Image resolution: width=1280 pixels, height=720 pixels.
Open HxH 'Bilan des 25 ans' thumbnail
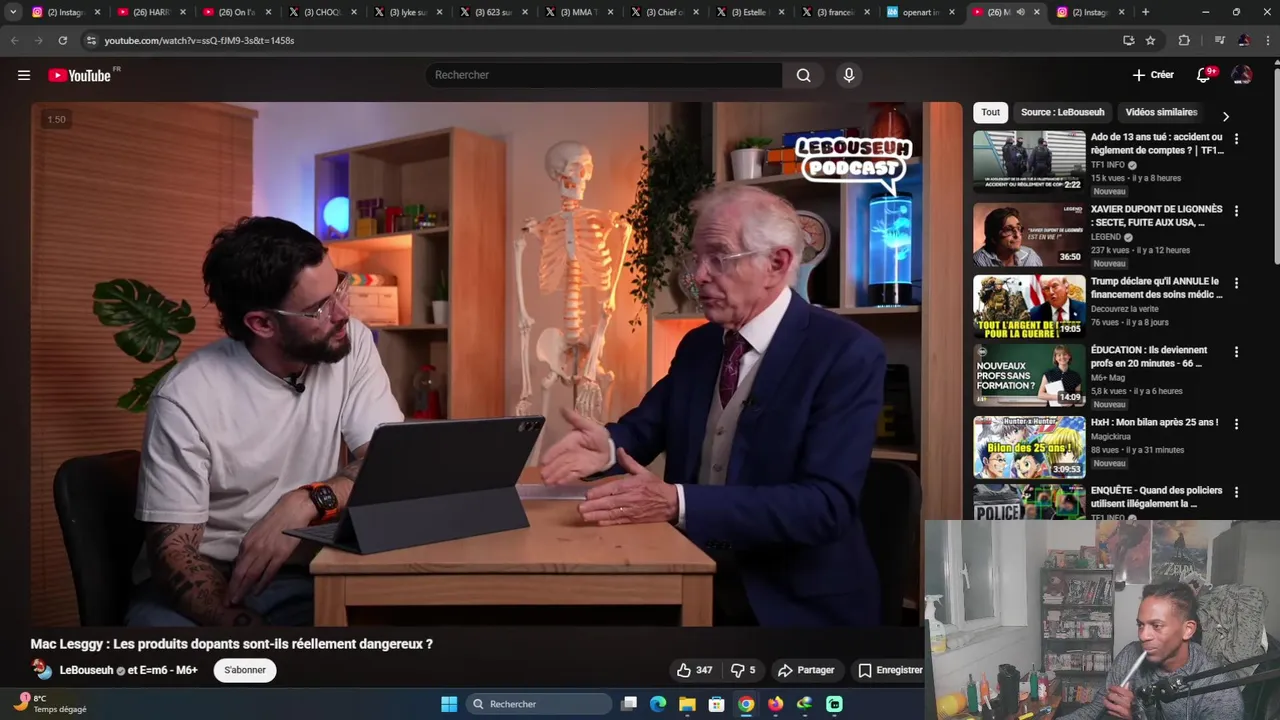1029,447
